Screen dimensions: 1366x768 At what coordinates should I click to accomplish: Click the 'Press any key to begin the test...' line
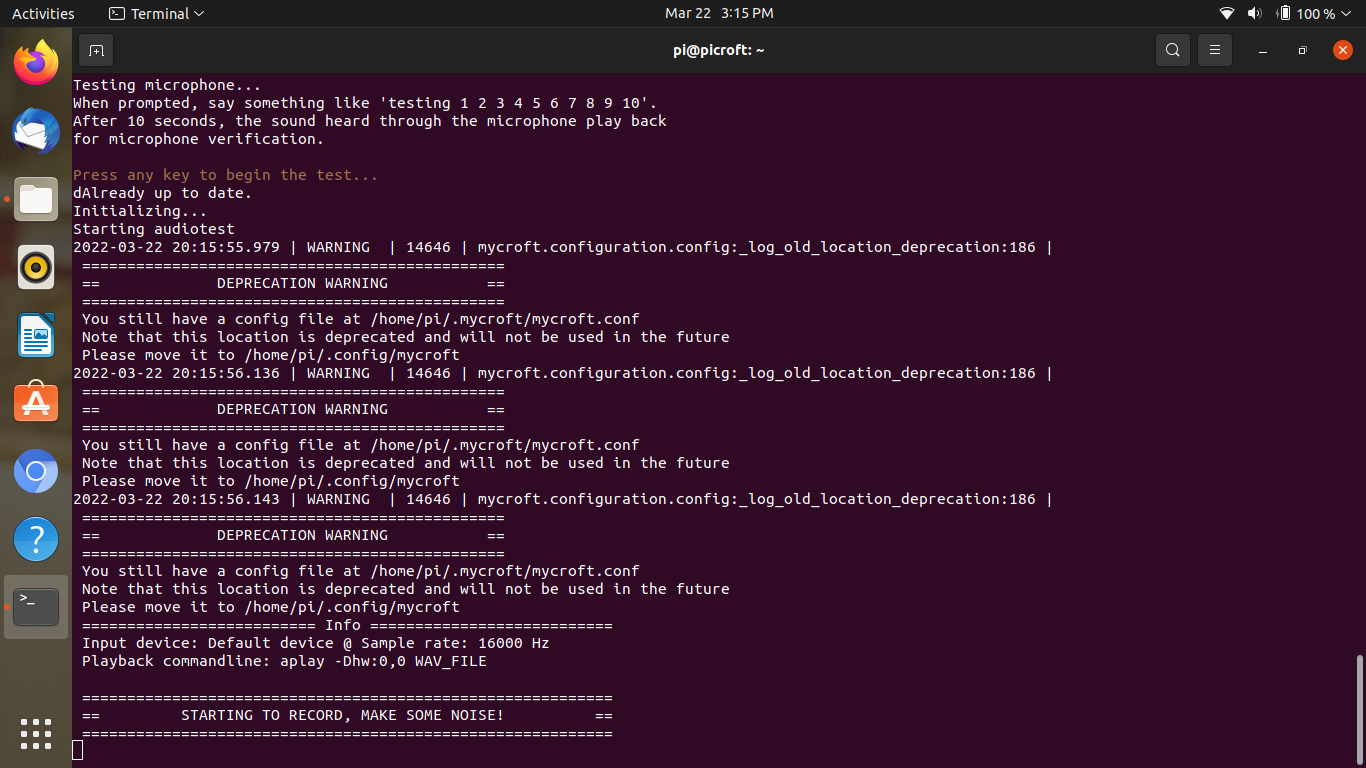tap(226, 175)
